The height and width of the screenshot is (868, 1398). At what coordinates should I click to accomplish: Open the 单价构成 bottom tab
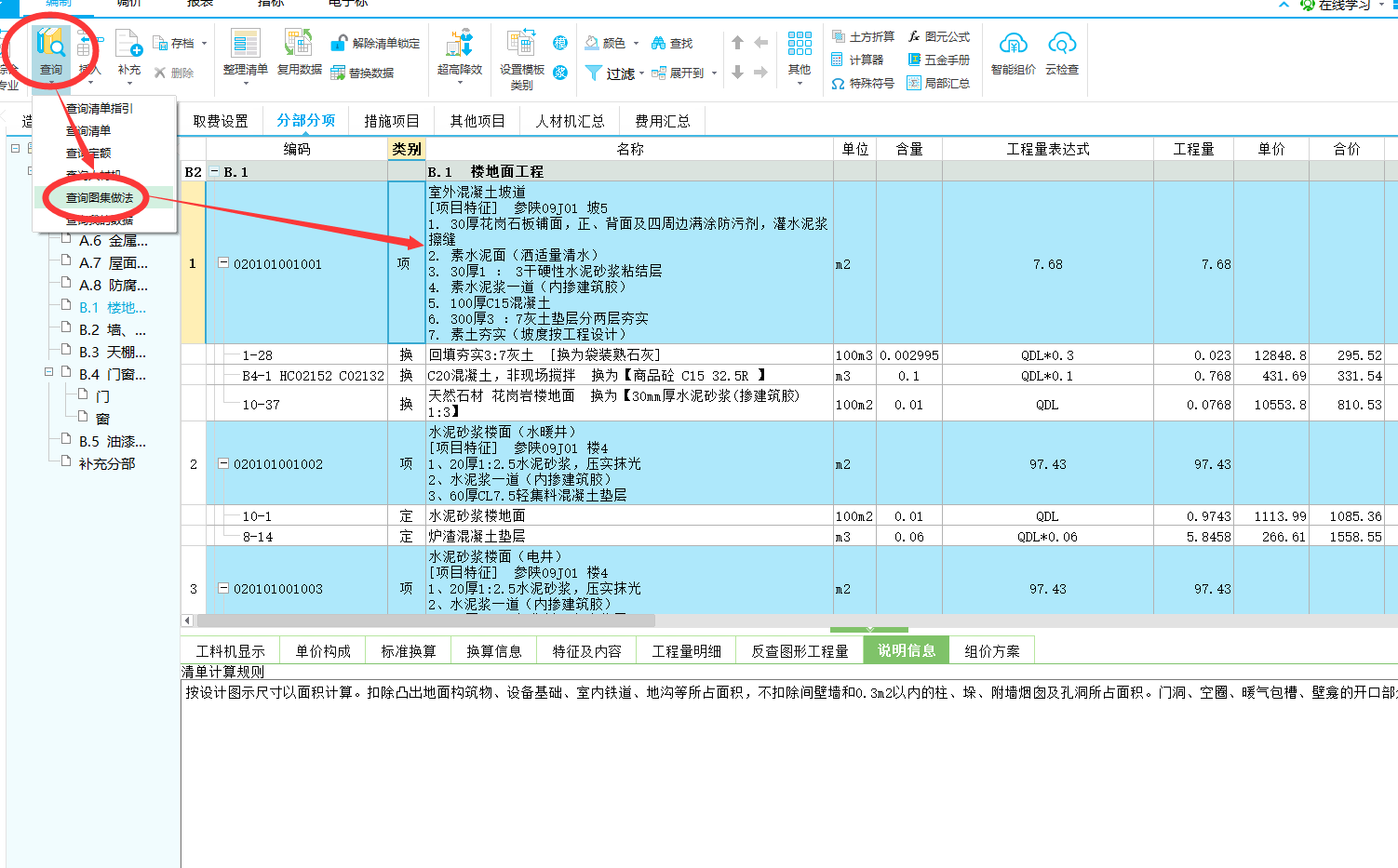[323, 651]
